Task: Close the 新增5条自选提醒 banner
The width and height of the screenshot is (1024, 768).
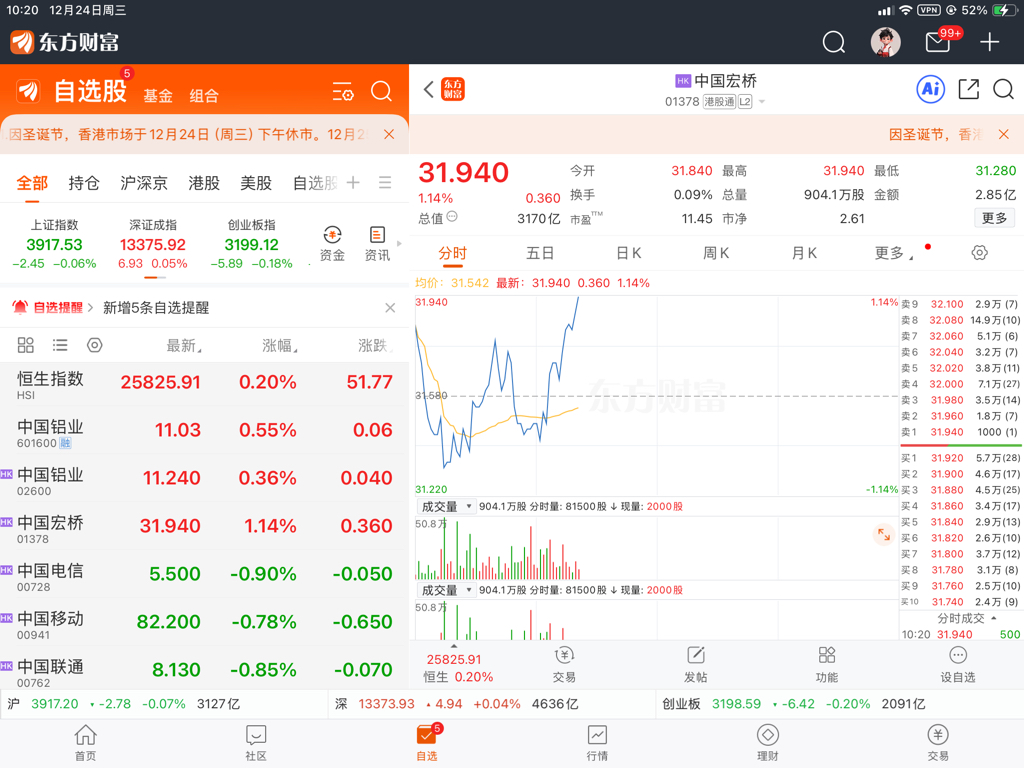Action: (390, 308)
